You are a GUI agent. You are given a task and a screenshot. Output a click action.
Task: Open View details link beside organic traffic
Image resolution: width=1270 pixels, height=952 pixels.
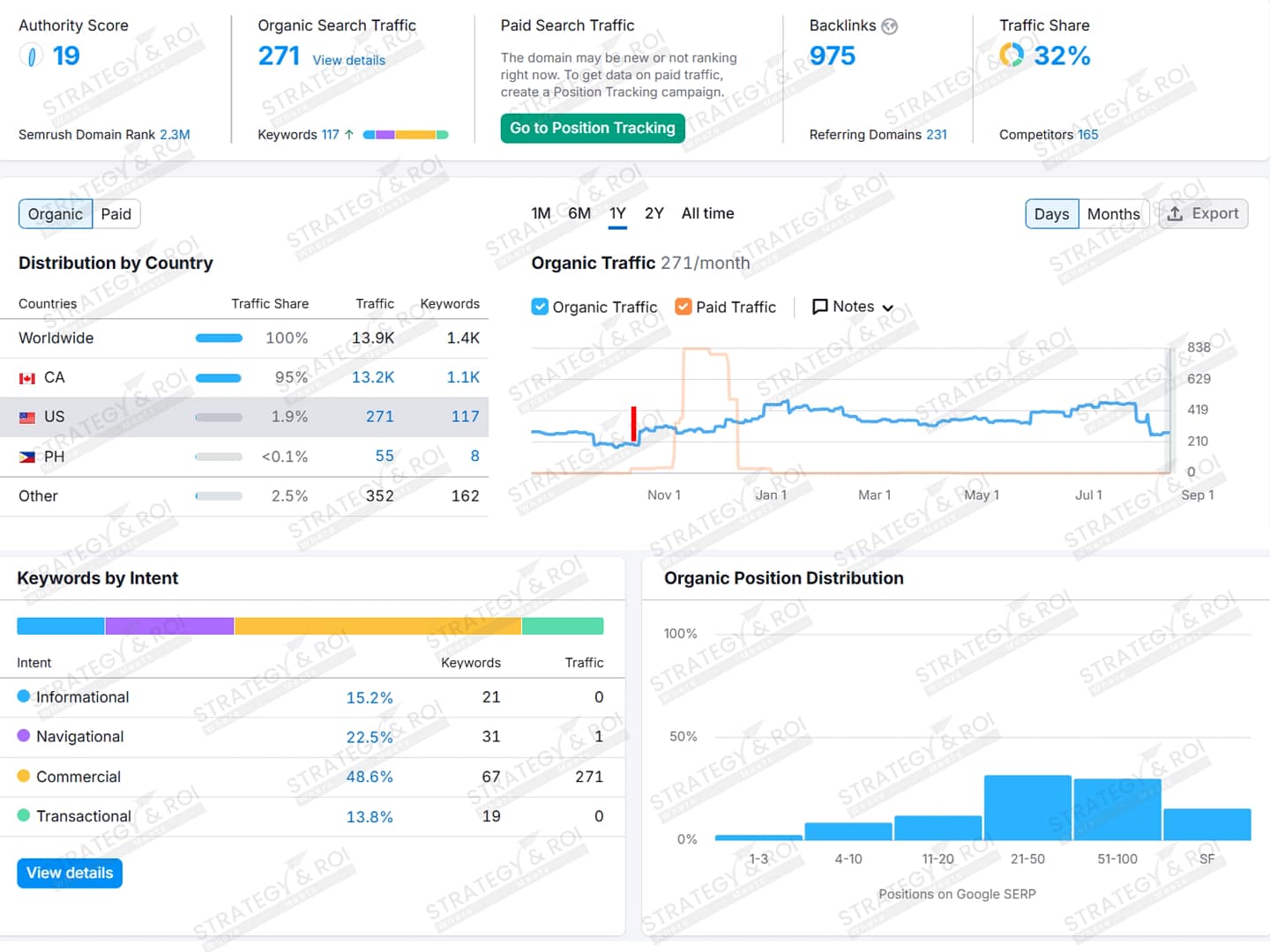(348, 60)
